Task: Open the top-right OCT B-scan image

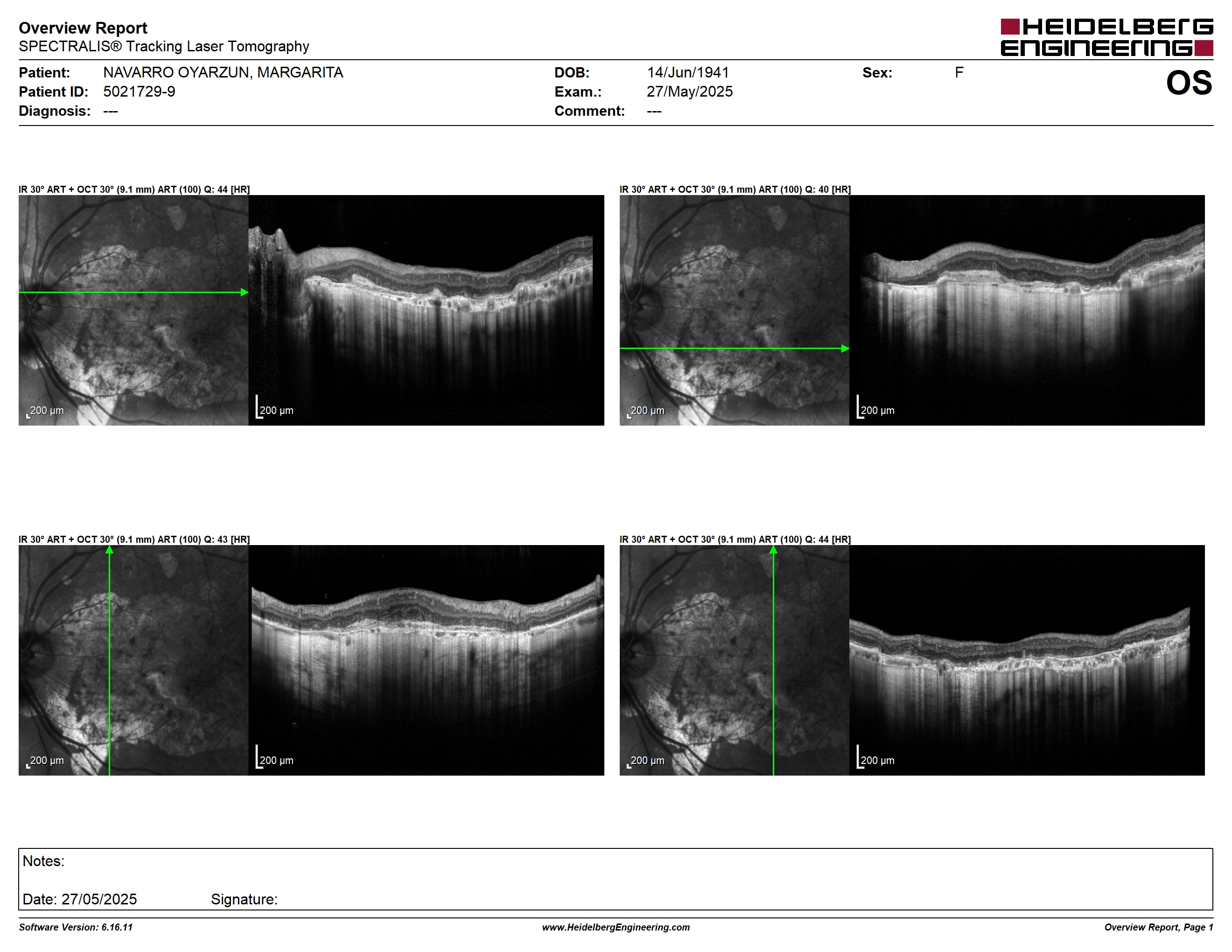Action: coord(1027,310)
